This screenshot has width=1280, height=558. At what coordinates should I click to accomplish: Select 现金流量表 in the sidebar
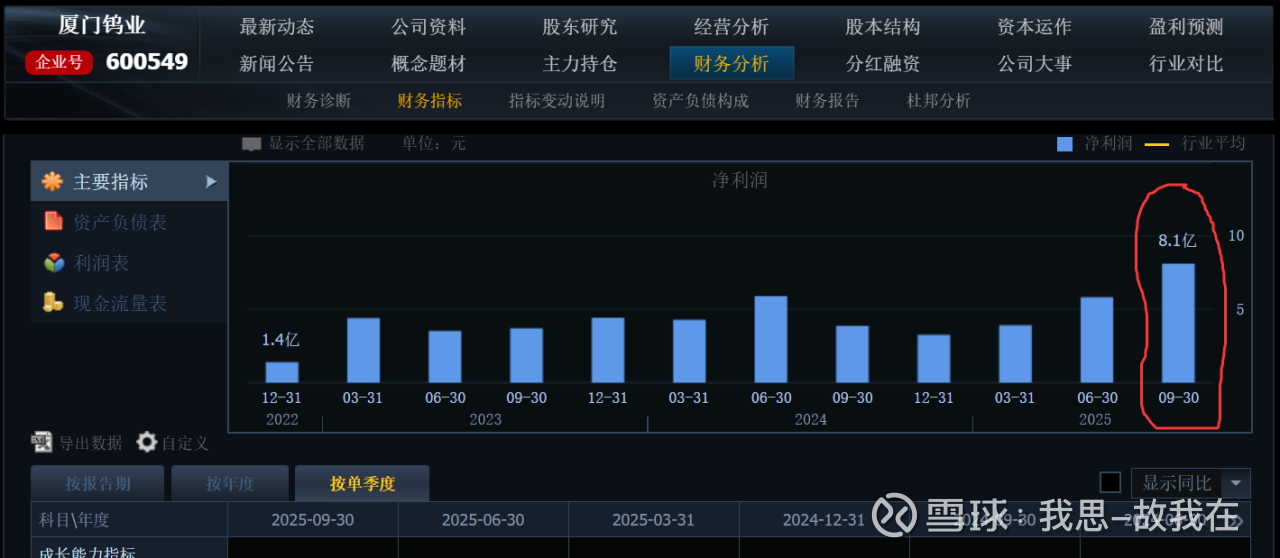pos(120,303)
